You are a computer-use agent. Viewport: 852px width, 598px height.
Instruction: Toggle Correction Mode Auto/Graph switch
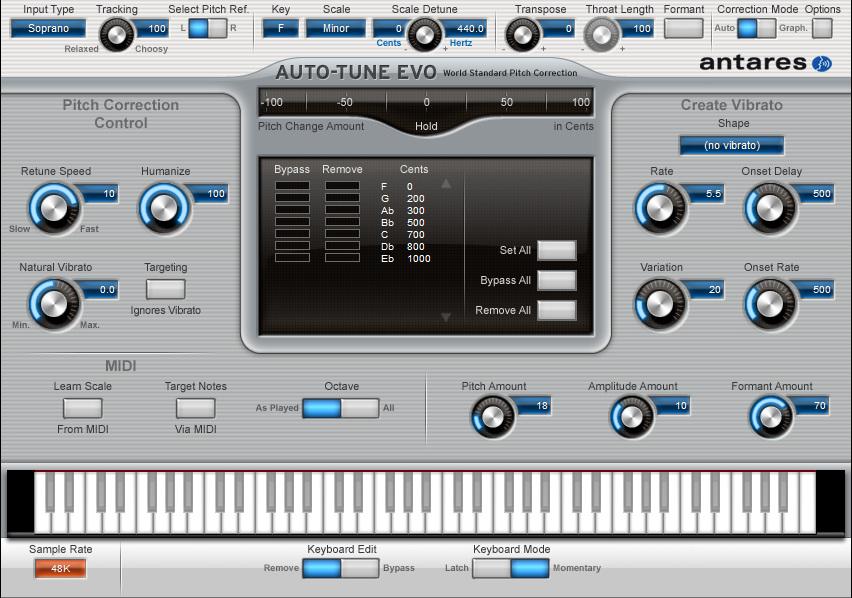(756, 28)
